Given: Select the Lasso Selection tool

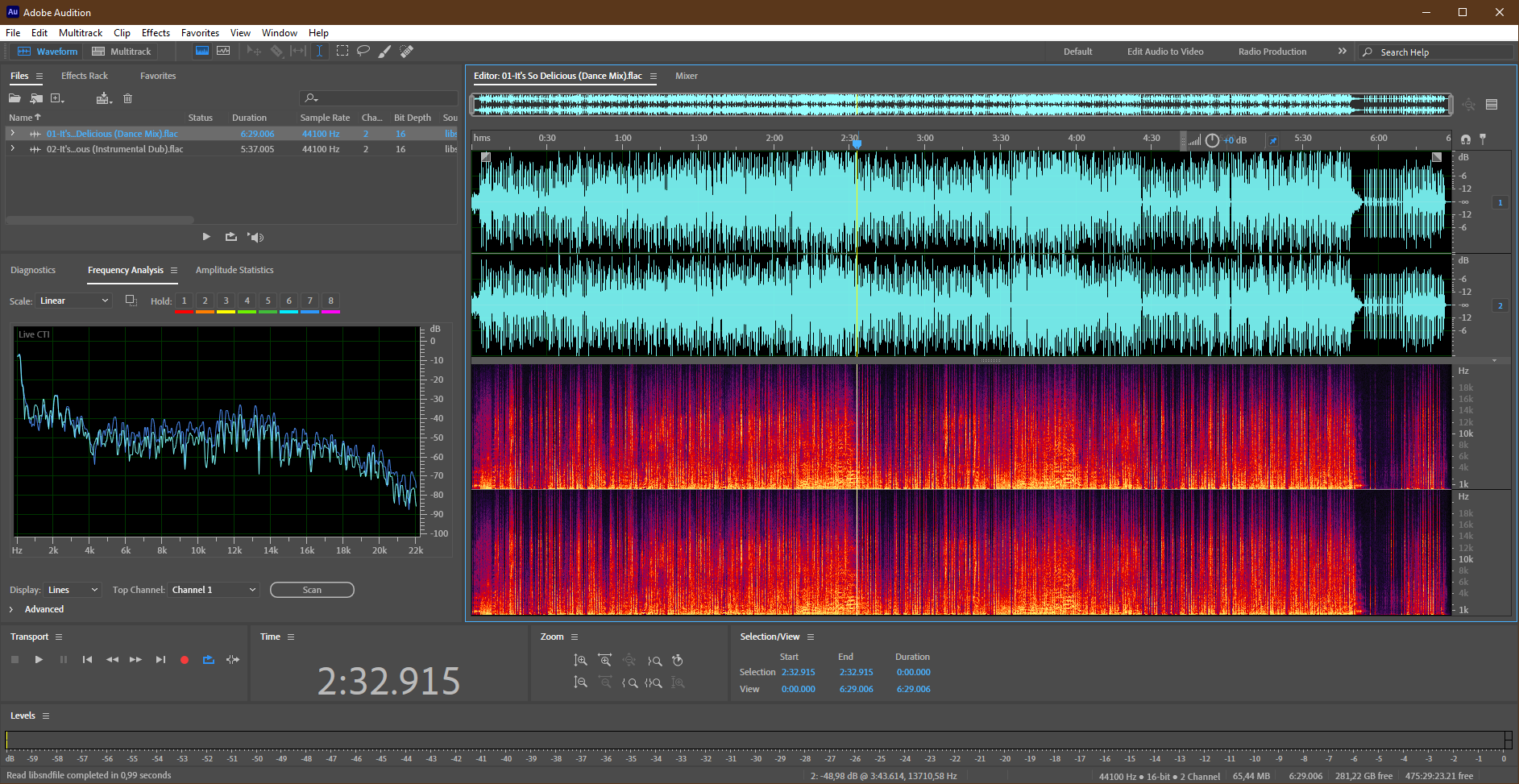Looking at the screenshot, I should click(x=363, y=51).
